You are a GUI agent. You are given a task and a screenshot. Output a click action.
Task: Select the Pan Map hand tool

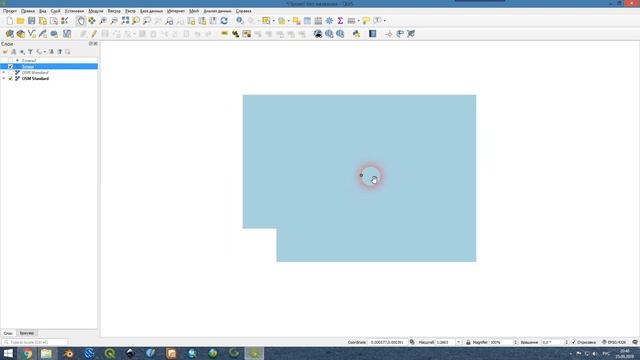click(x=81, y=20)
